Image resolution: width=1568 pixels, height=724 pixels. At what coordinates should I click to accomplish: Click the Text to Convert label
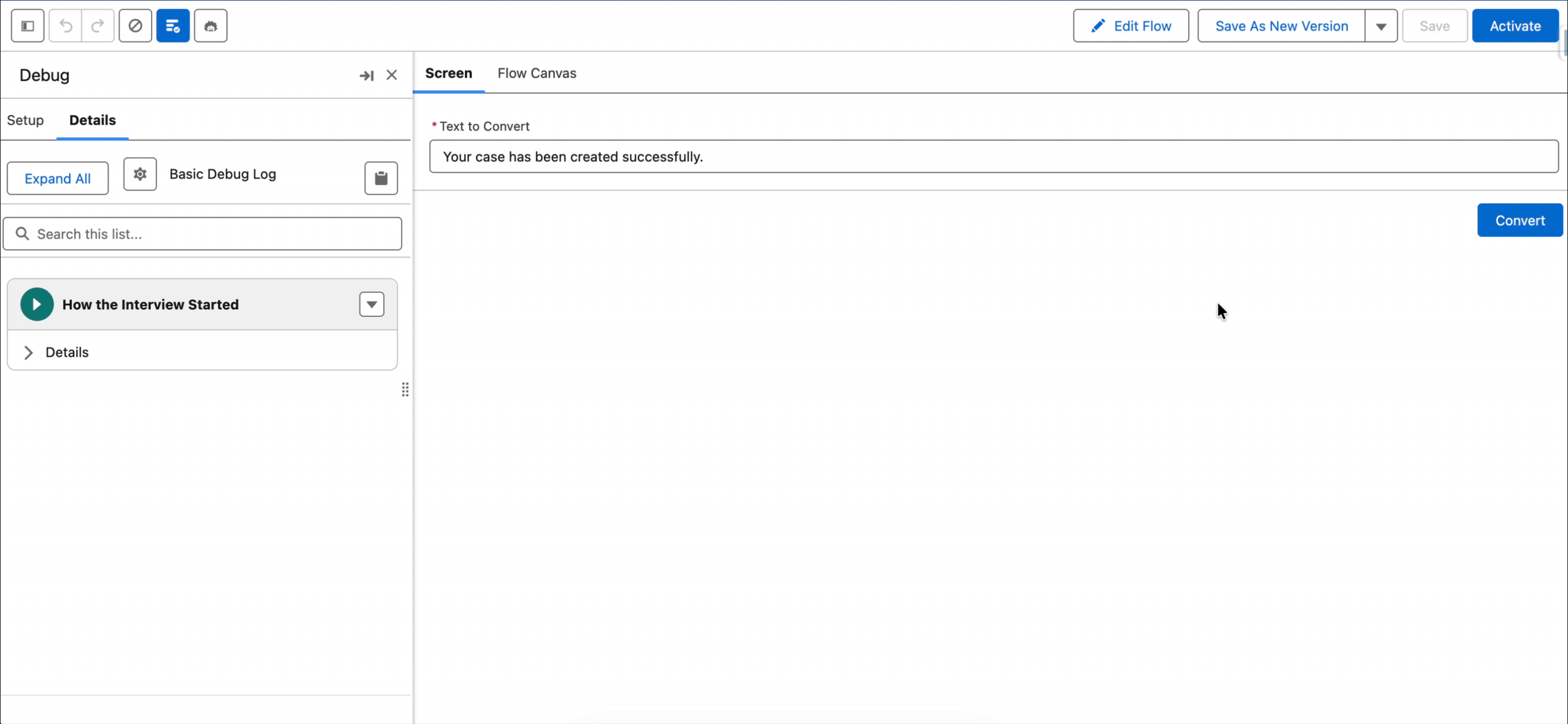point(485,126)
